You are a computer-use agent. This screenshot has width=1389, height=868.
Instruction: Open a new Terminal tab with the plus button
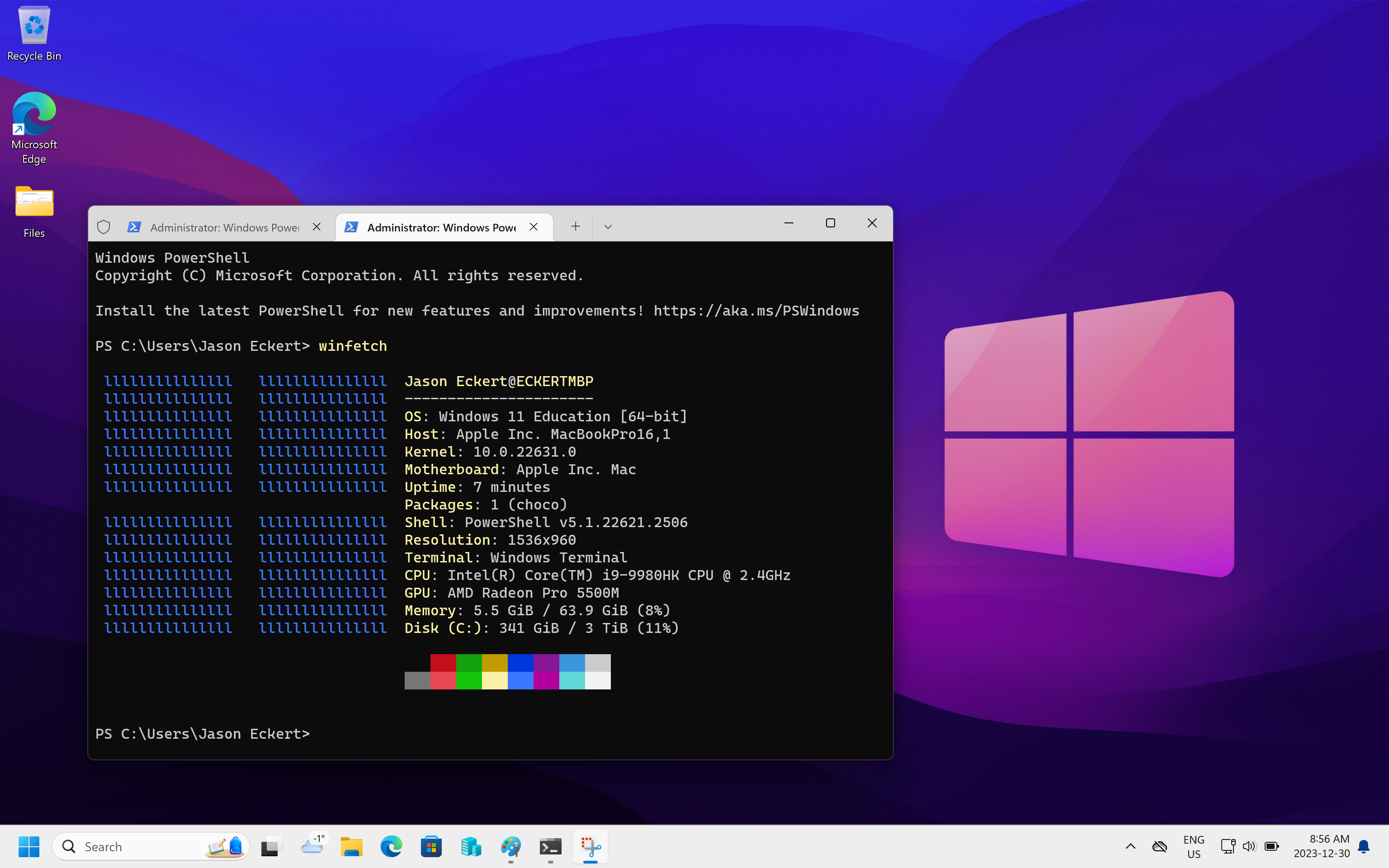575,226
